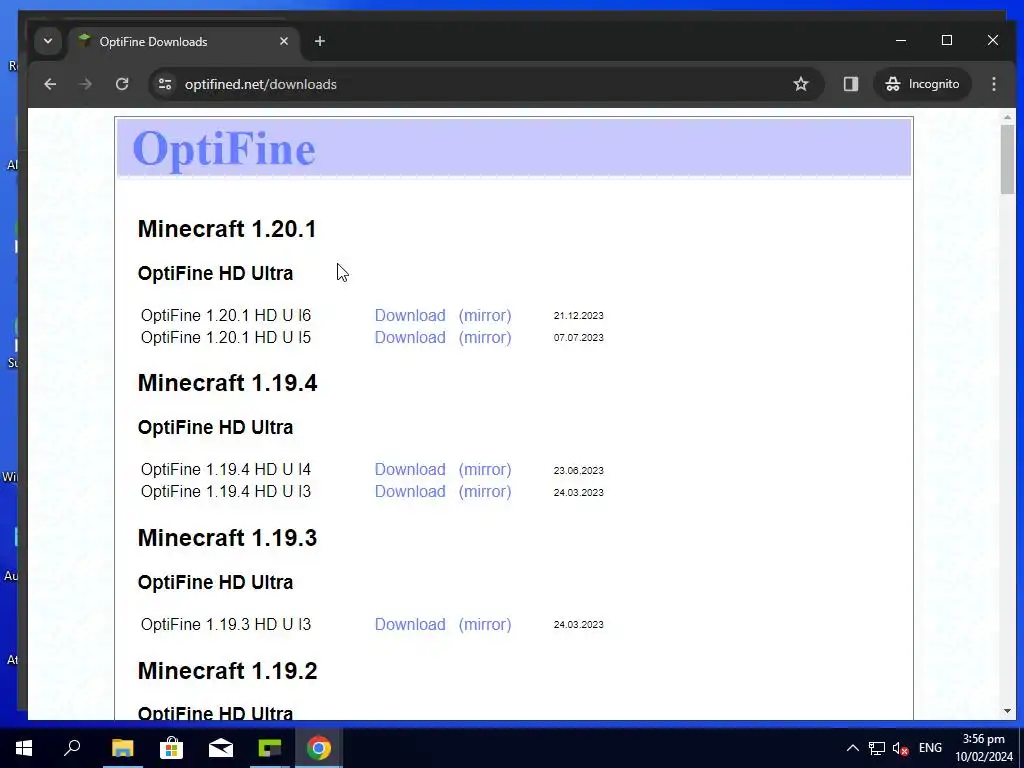1024x768 pixels.
Task: Open the site information icon in address bar
Action: tap(165, 84)
